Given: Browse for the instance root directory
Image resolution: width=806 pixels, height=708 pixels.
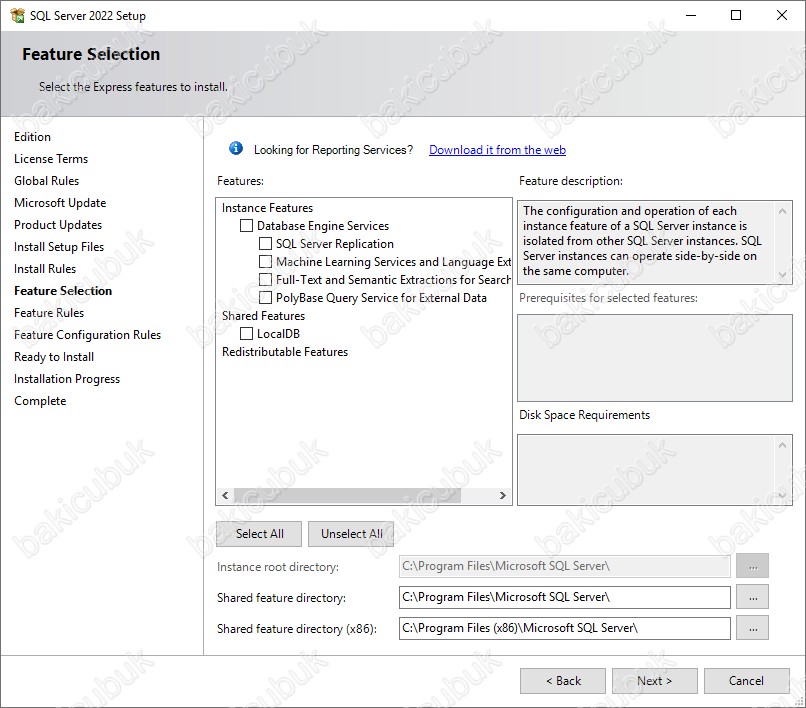Looking at the screenshot, I should tap(753, 566).
